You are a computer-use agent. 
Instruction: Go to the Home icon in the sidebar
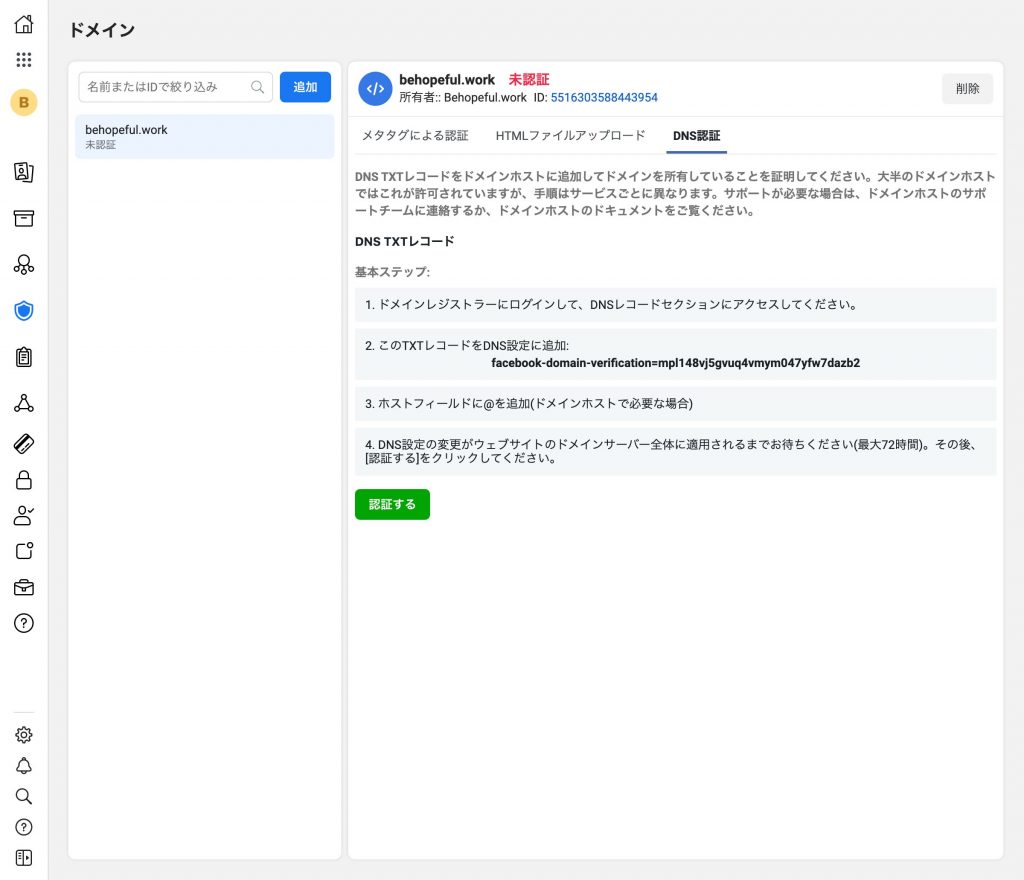24,24
